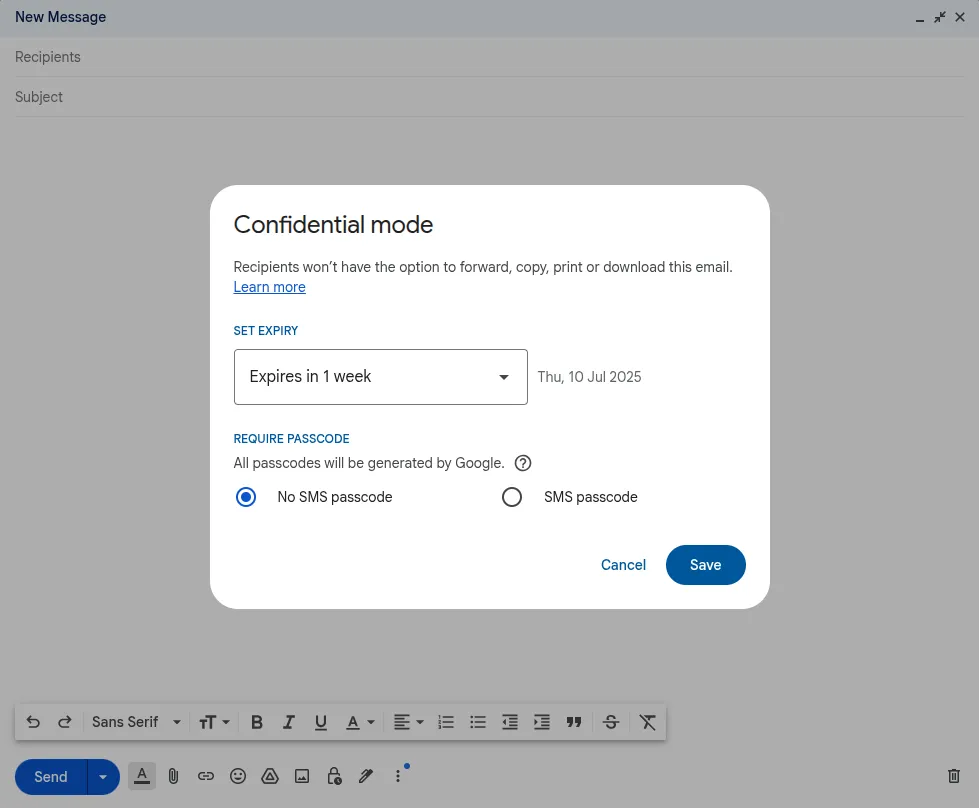Open the Expires in 1 week dropdown
The width and height of the screenshot is (979, 808).
click(381, 377)
